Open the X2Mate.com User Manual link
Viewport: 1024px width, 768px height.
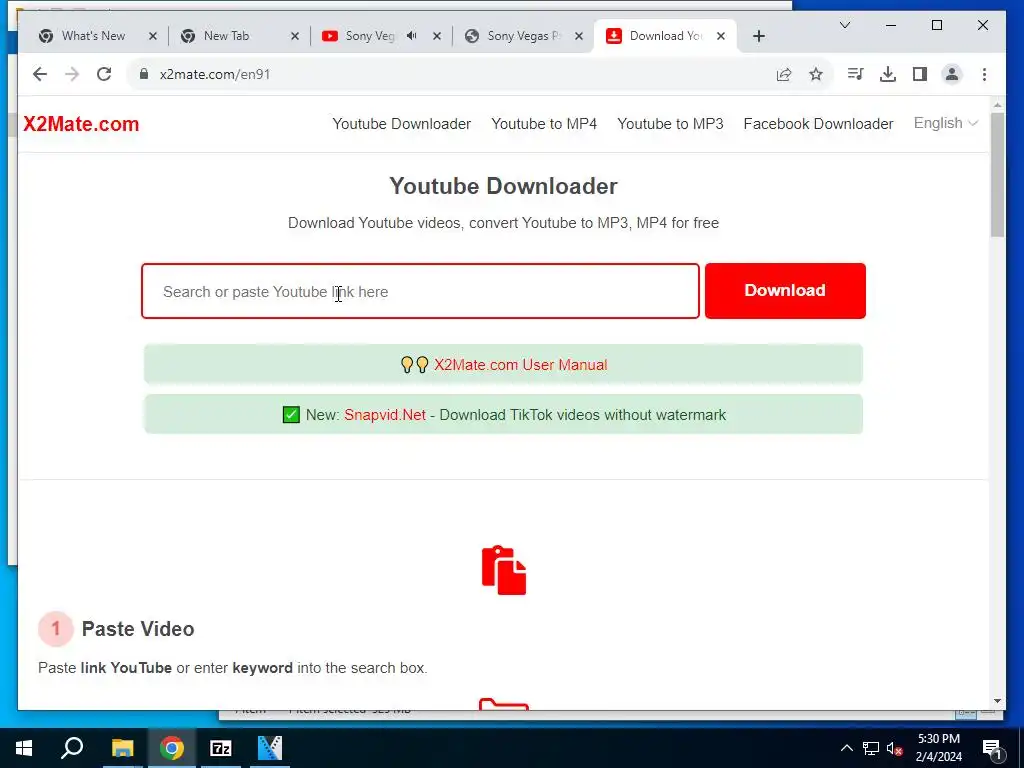pyautogui.click(x=520, y=364)
